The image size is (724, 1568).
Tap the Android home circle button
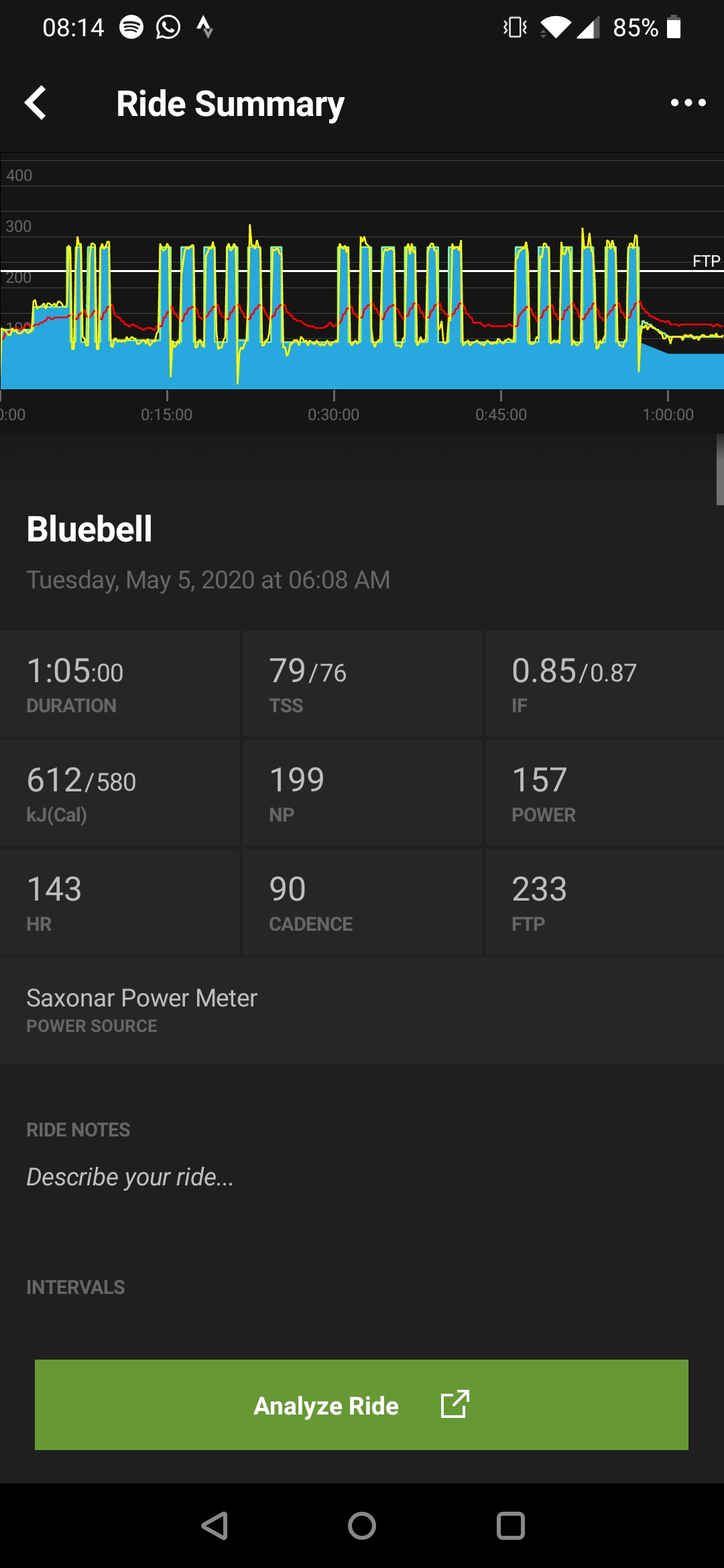(362, 1526)
